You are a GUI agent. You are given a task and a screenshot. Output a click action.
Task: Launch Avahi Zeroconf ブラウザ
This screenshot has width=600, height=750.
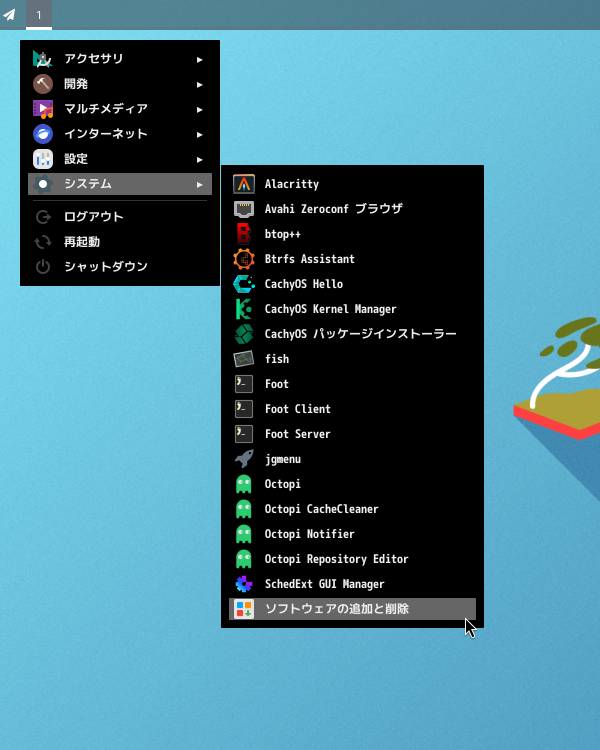tap(352, 209)
